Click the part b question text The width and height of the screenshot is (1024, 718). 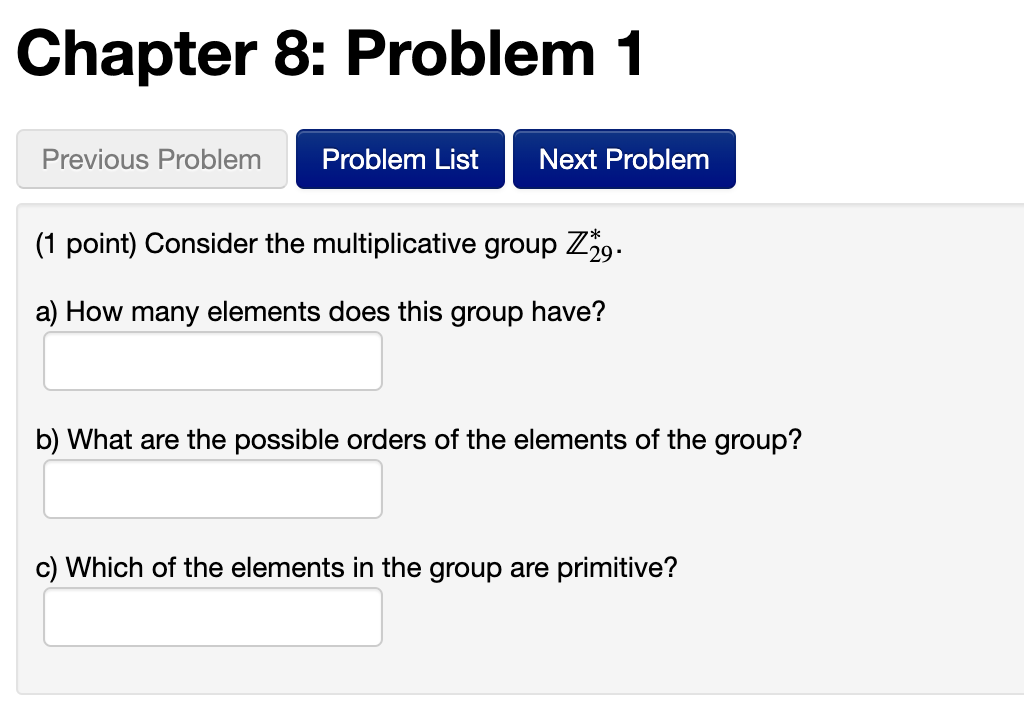420,439
